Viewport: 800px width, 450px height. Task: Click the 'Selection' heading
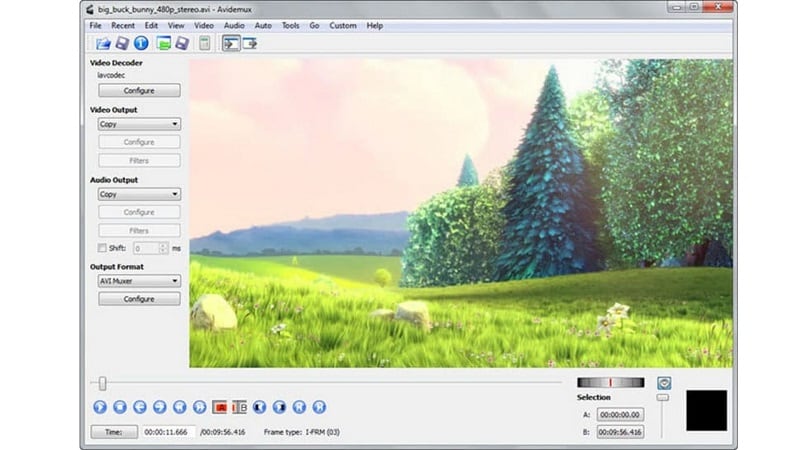click(593, 397)
